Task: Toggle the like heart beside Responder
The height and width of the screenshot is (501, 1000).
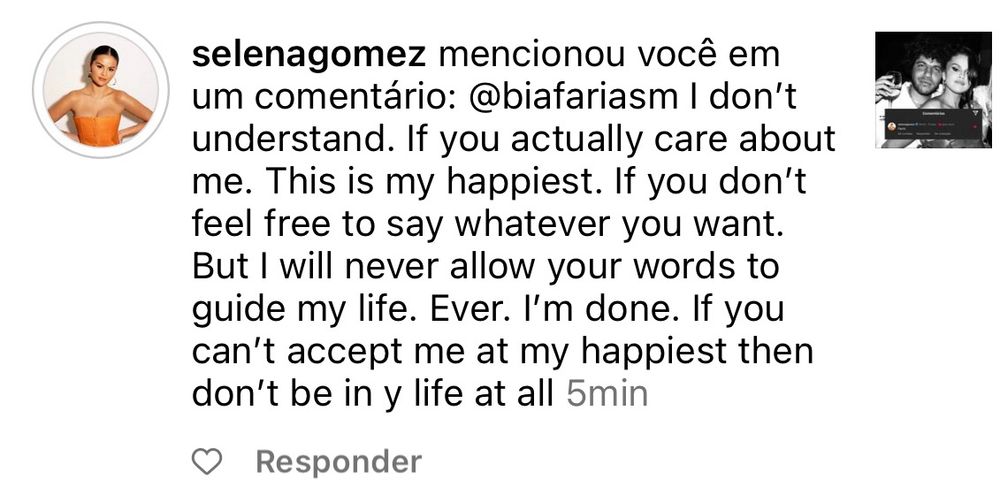Action: pos(207,461)
